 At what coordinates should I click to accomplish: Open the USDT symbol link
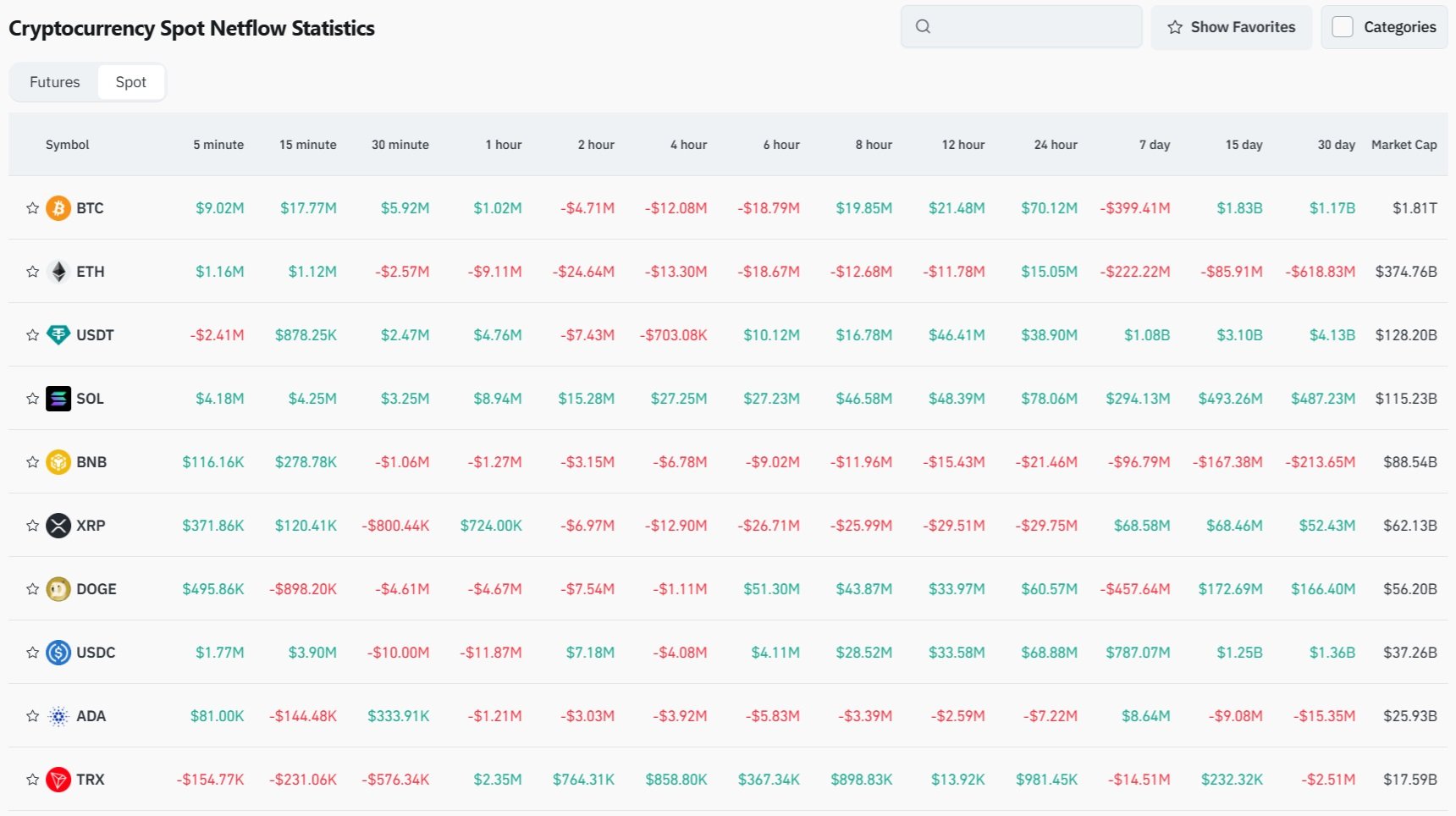[x=95, y=335]
